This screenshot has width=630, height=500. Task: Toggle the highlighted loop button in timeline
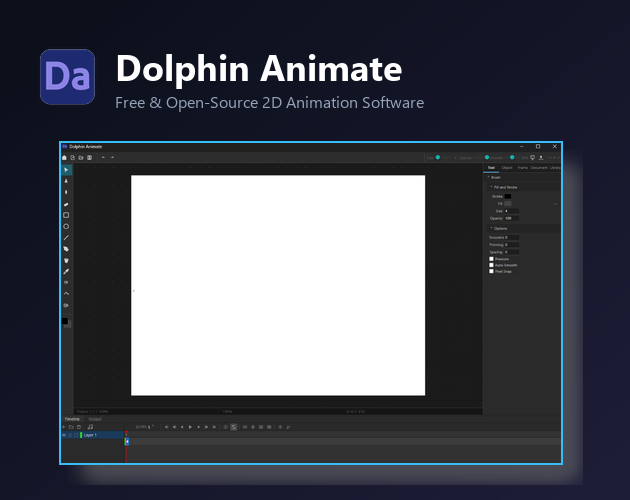[233, 427]
